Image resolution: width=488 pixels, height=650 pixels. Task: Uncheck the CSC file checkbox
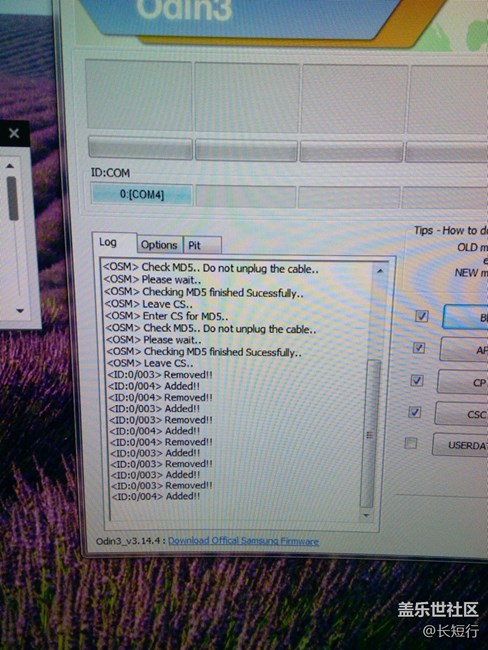tap(414, 412)
